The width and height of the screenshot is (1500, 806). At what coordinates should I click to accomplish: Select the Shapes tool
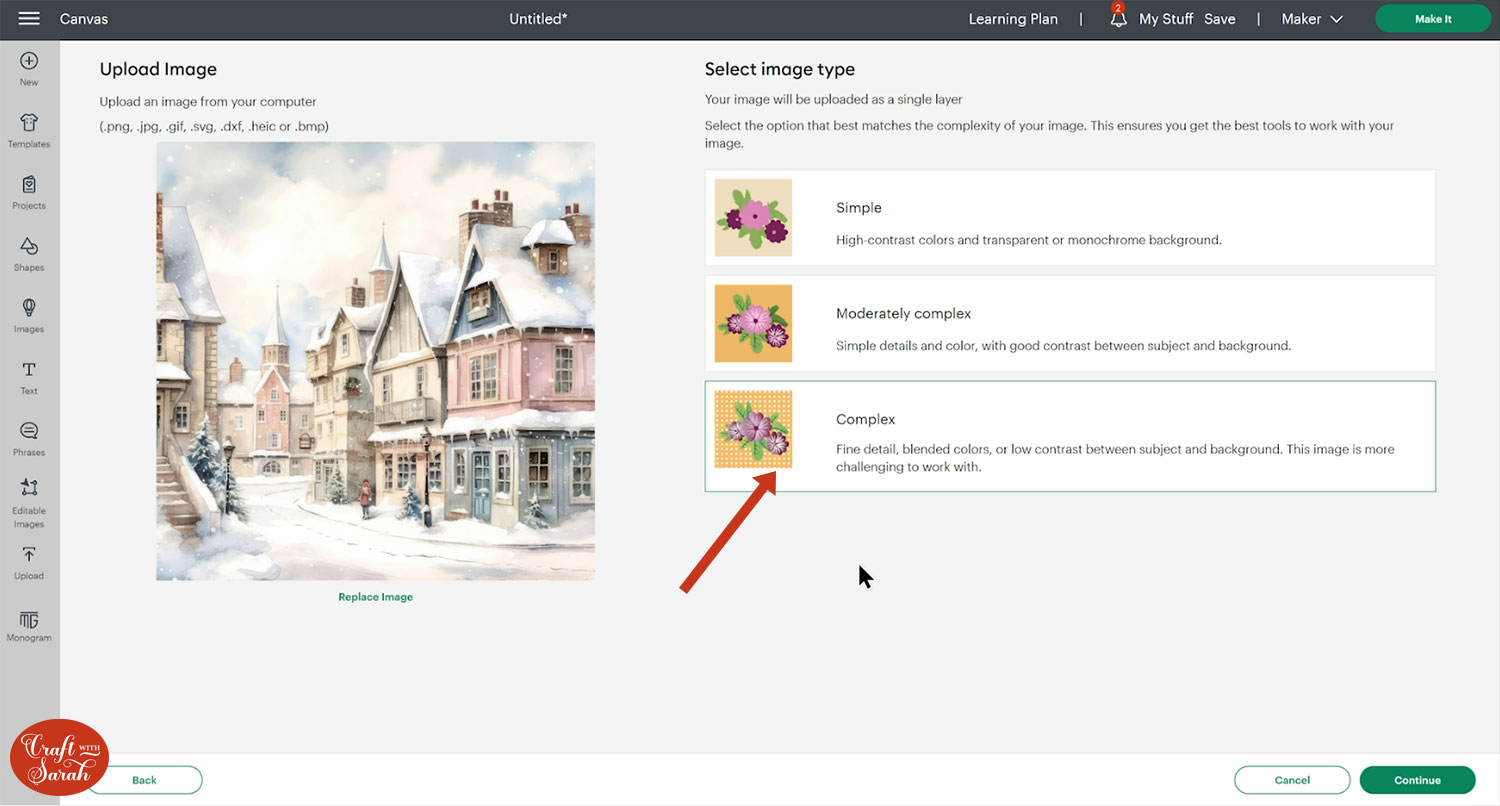tap(29, 248)
